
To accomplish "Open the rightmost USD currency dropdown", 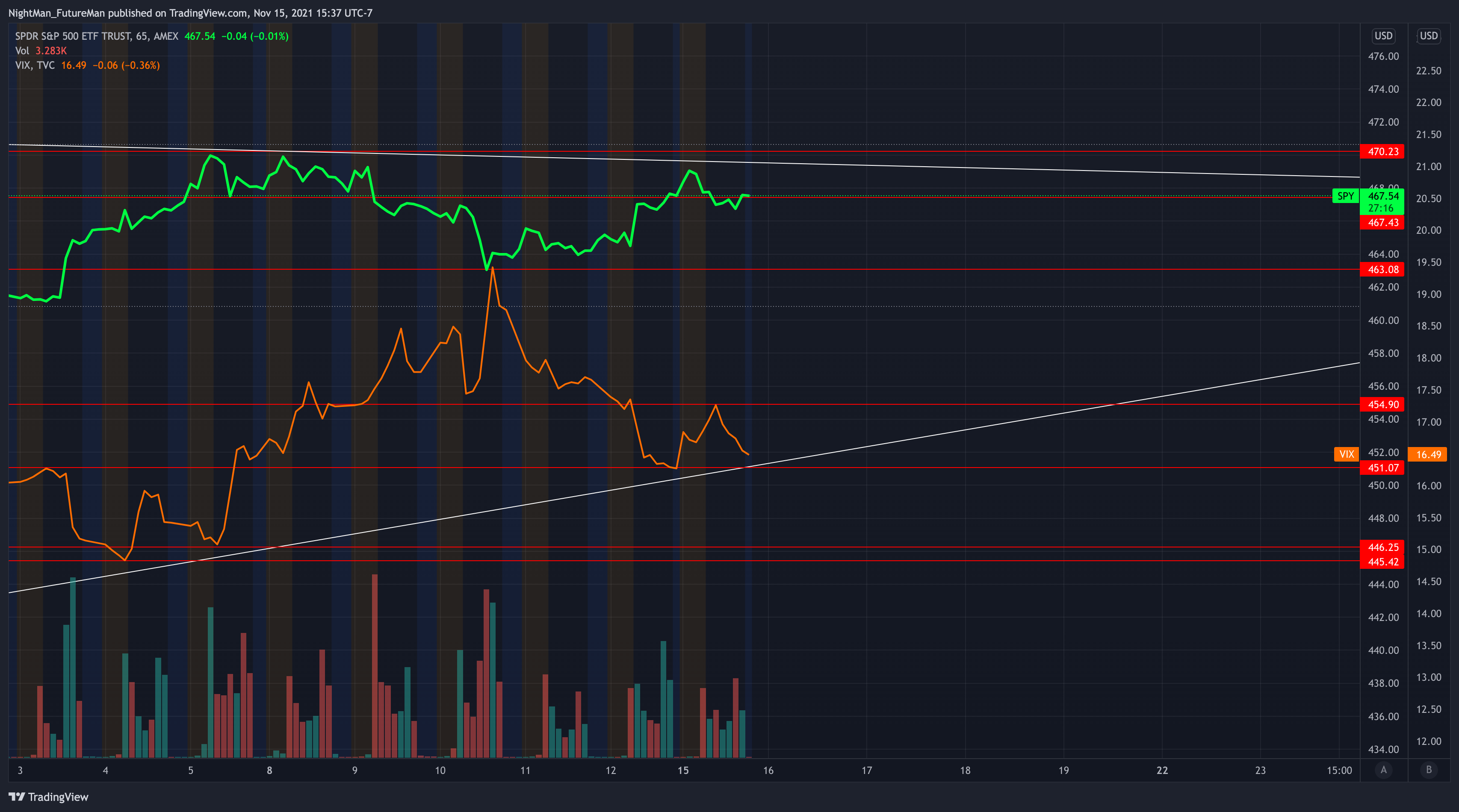I will point(1428,35).
